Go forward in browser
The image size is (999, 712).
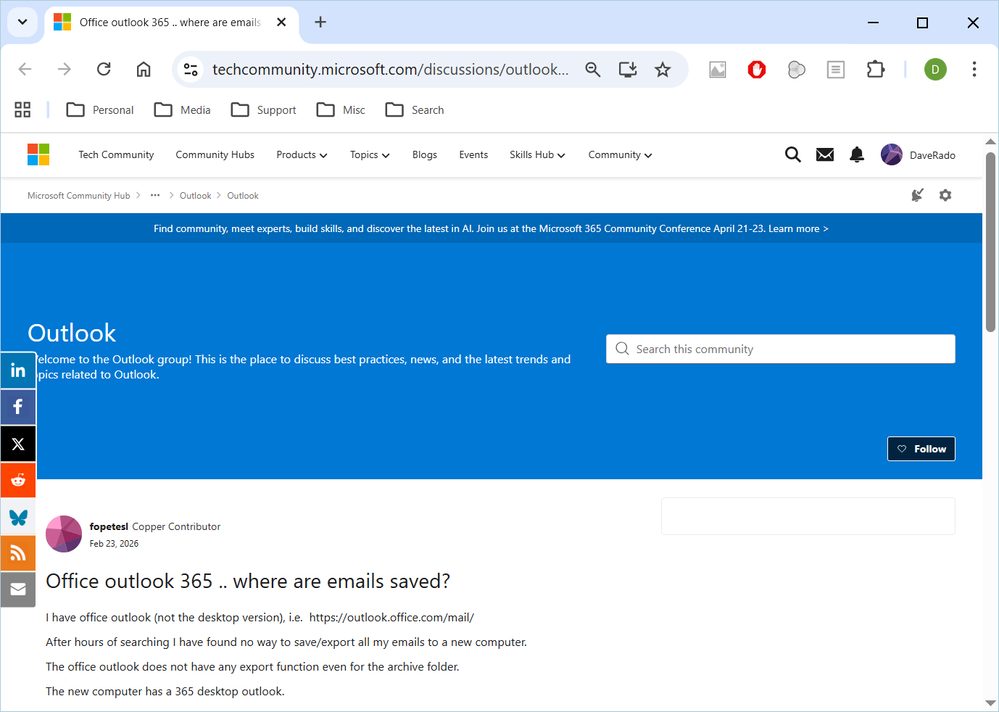(x=64, y=69)
